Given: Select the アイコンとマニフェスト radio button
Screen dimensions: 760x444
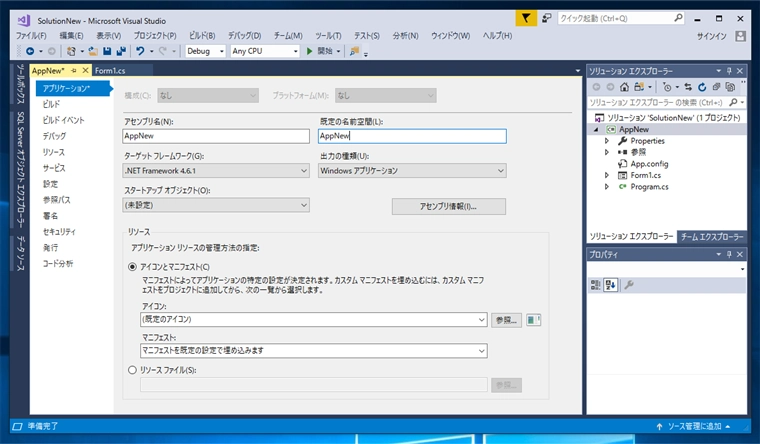Looking at the screenshot, I should tap(132, 267).
